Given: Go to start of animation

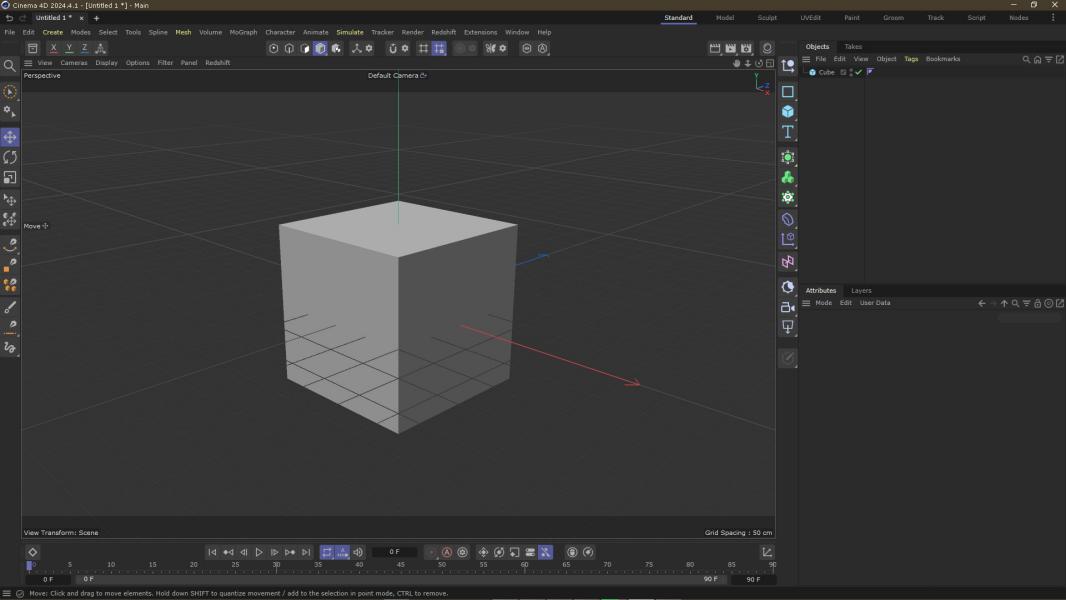Looking at the screenshot, I should (212, 552).
